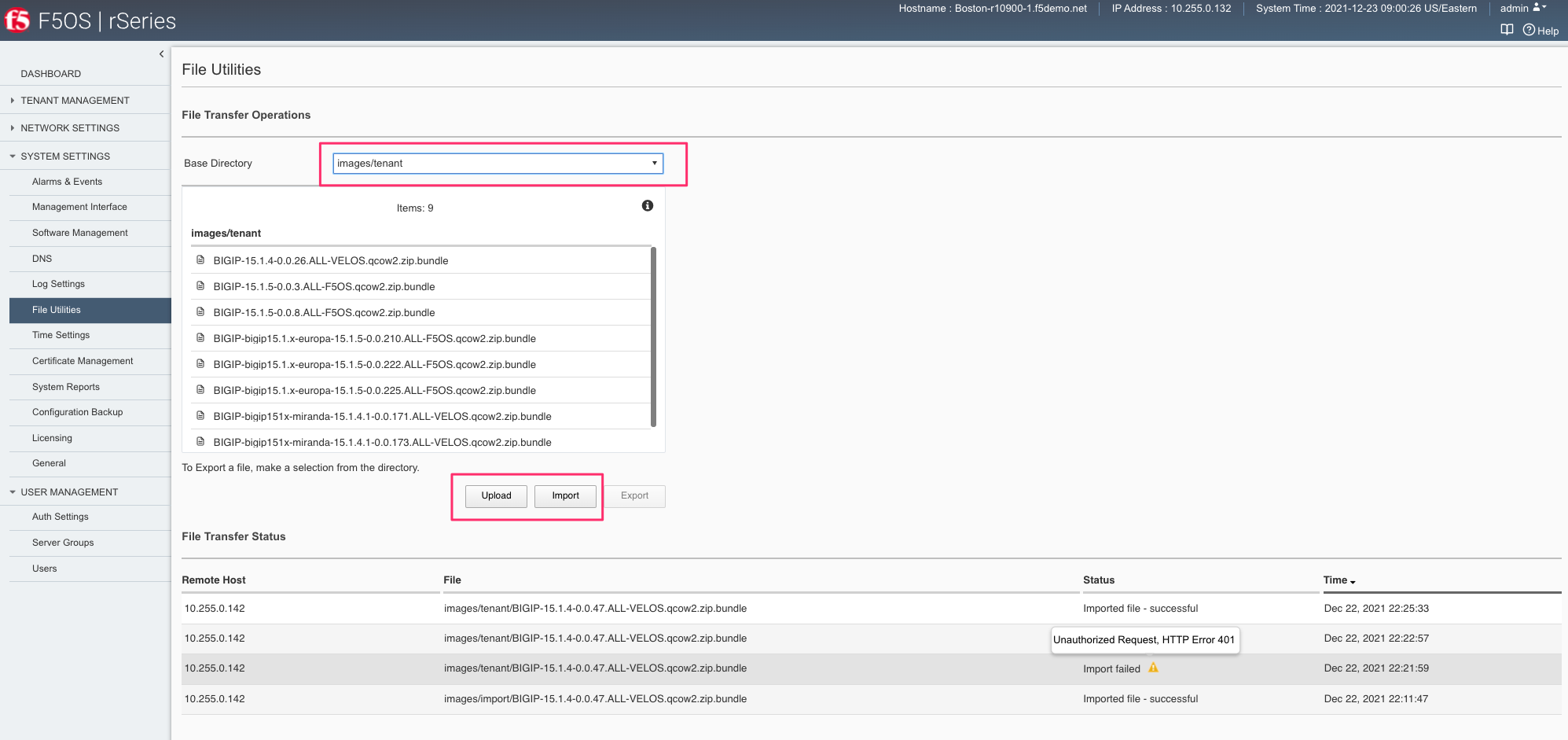Open the Base Directory dropdown
The image size is (1568, 740).
(x=498, y=163)
